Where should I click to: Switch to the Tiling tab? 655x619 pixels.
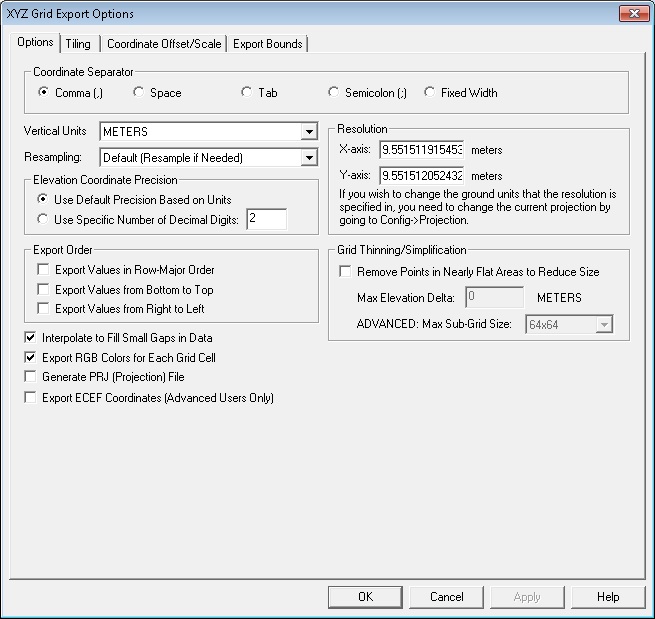(x=78, y=44)
